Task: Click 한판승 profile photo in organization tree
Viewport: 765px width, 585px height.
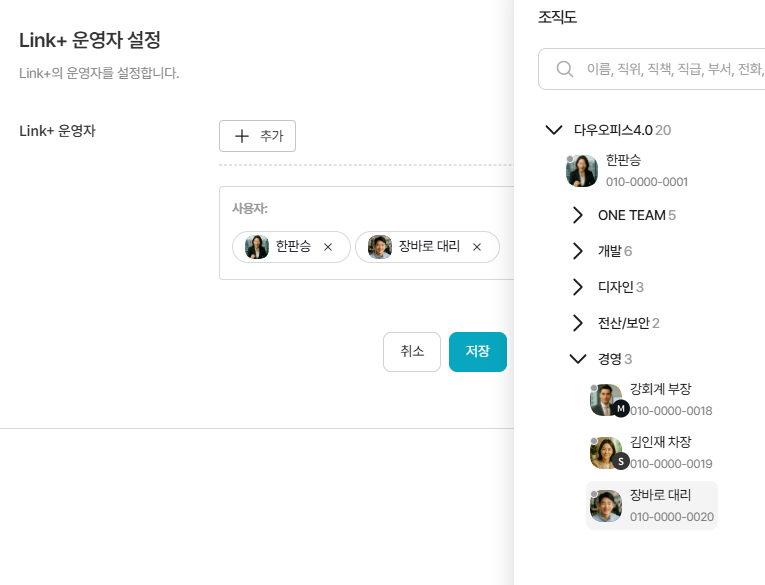Action: (x=582, y=171)
